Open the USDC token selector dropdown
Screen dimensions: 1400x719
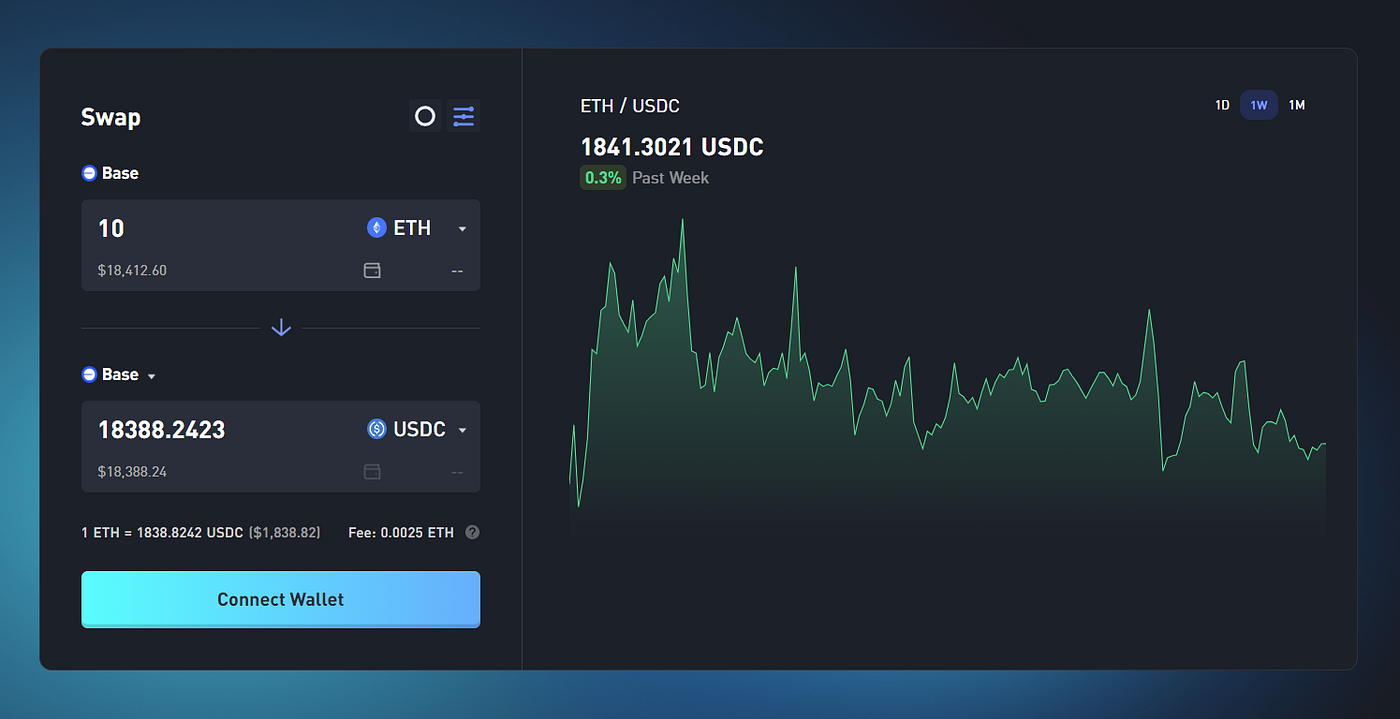click(x=462, y=429)
